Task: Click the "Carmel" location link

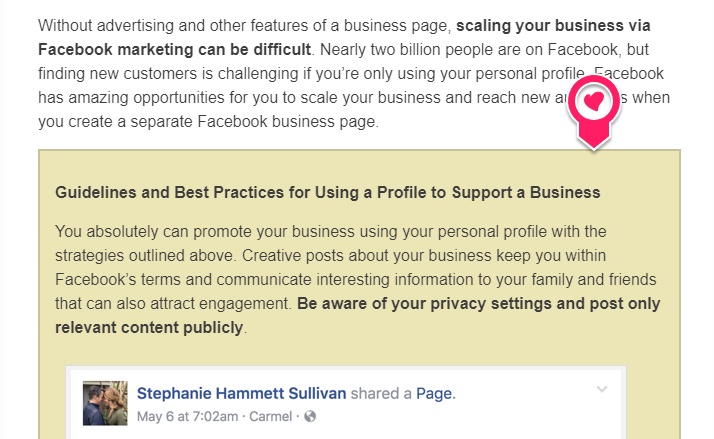Action: click(273, 416)
